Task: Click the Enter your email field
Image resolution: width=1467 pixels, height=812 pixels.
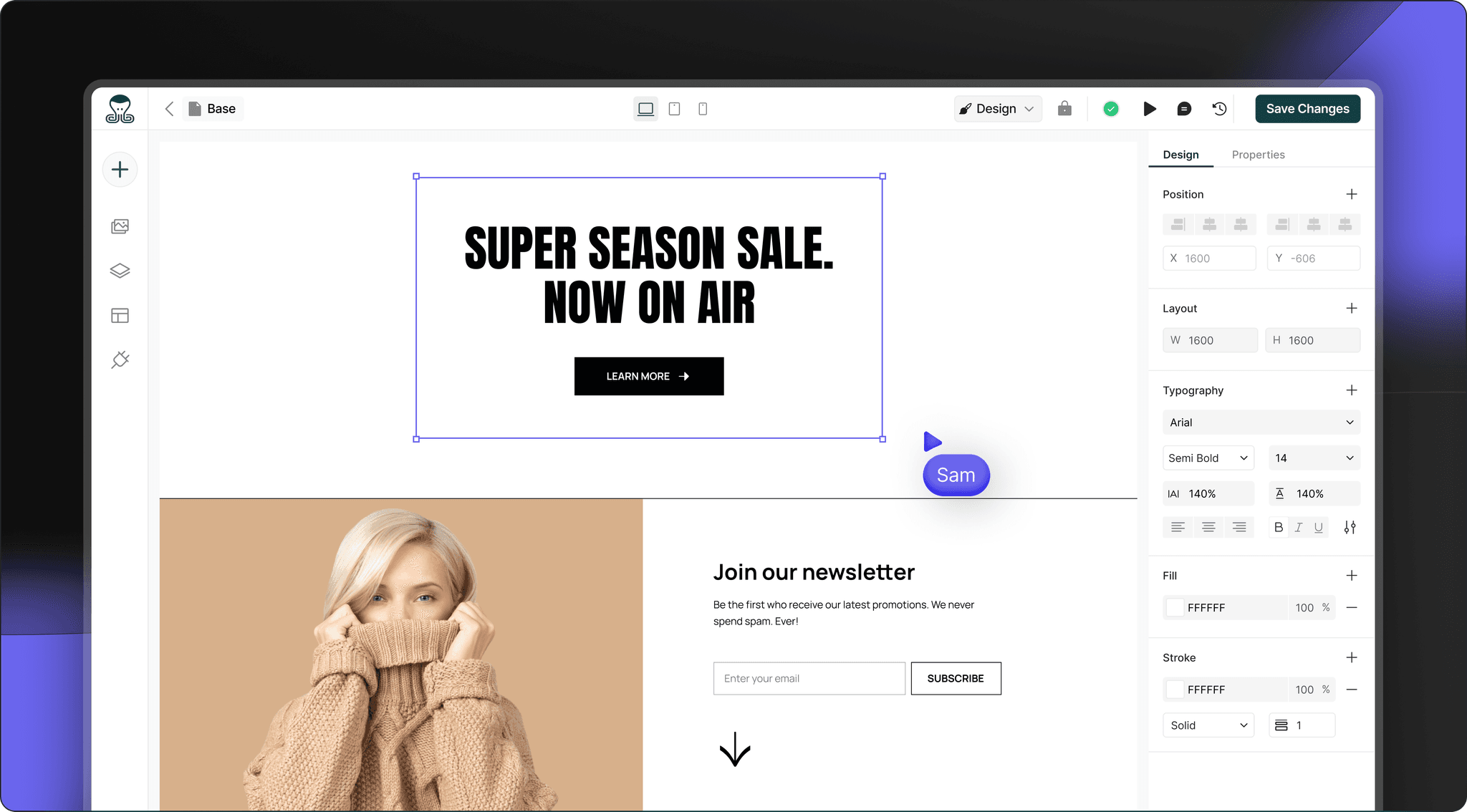Action: click(809, 678)
